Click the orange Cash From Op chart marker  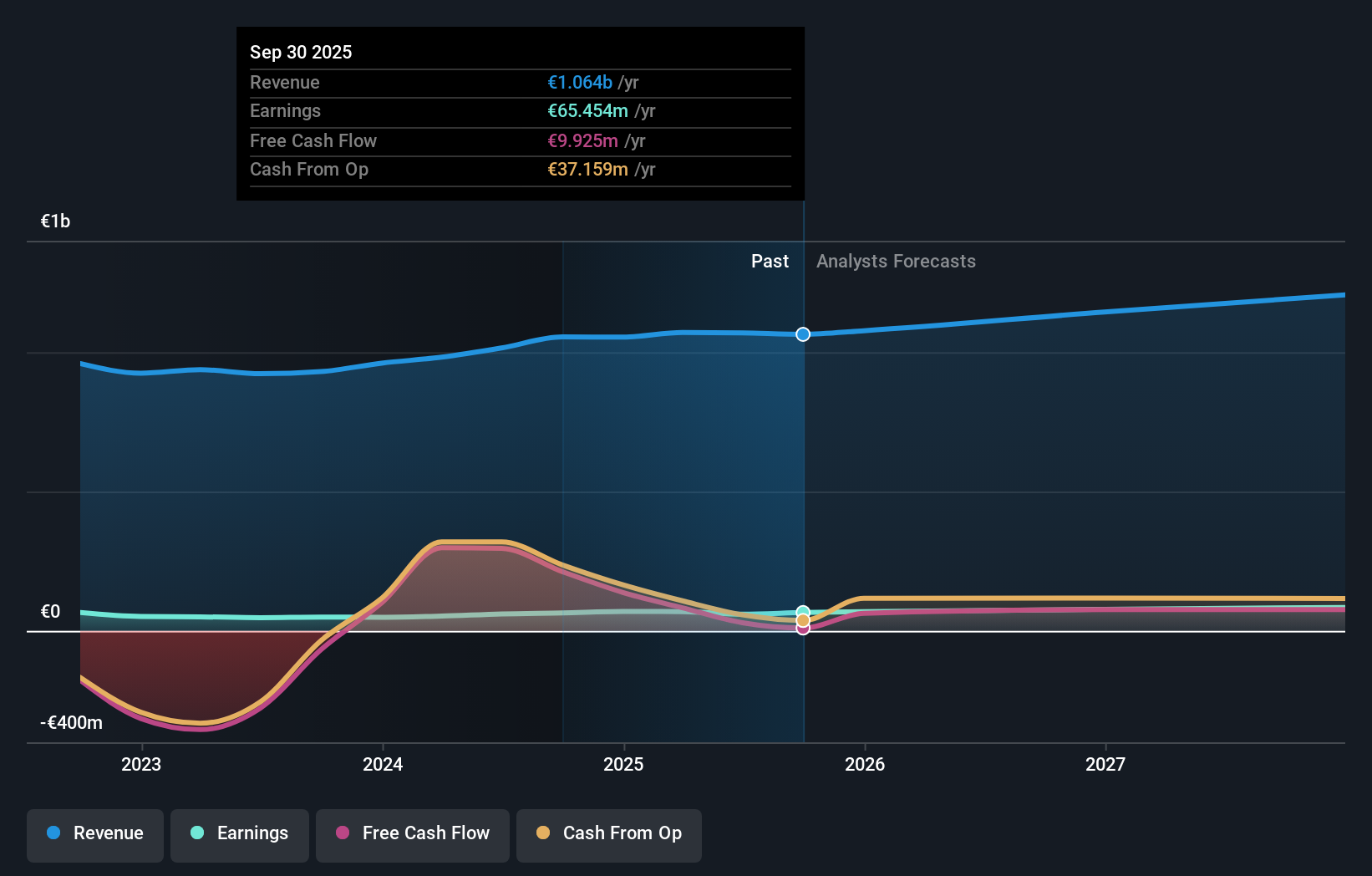(803, 620)
